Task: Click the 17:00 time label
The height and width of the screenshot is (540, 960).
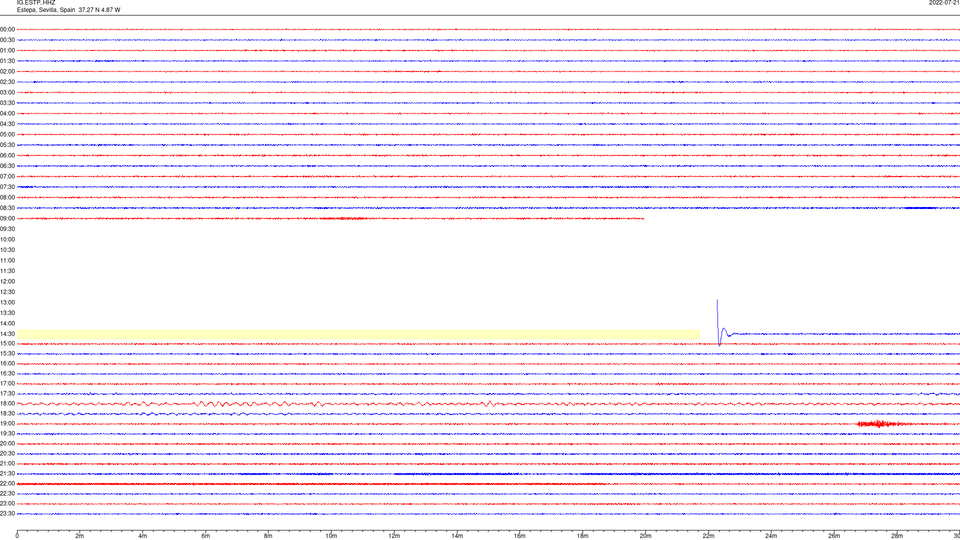Action: point(7,383)
